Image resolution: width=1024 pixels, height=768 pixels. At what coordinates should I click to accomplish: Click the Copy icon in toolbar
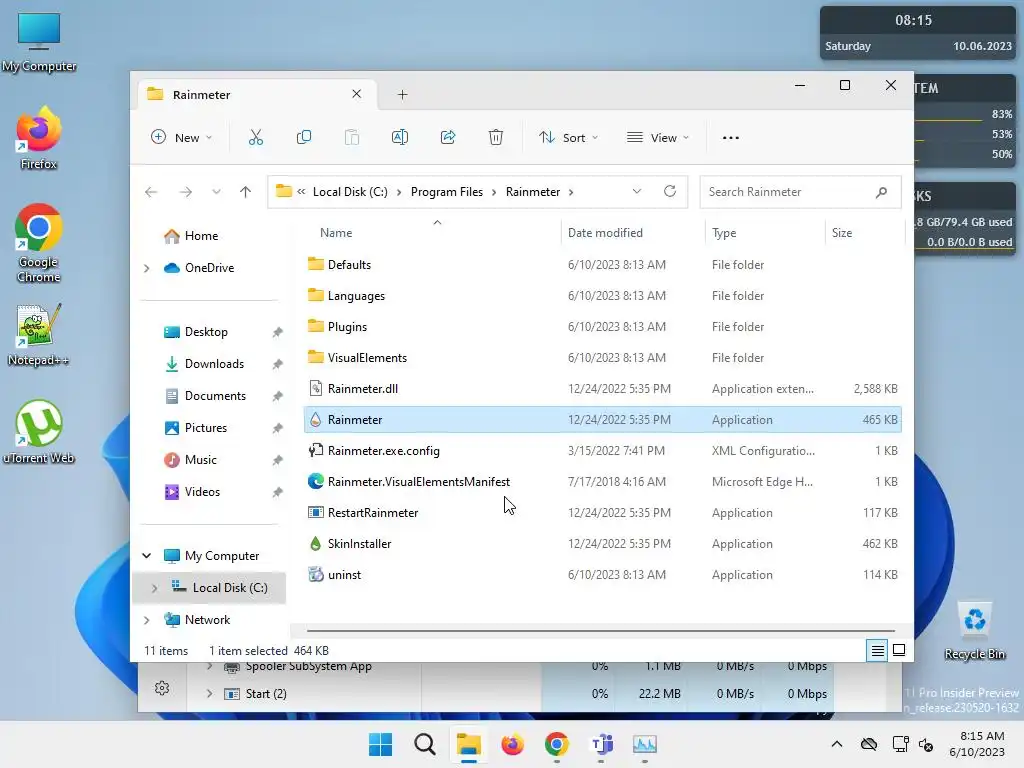pos(304,138)
